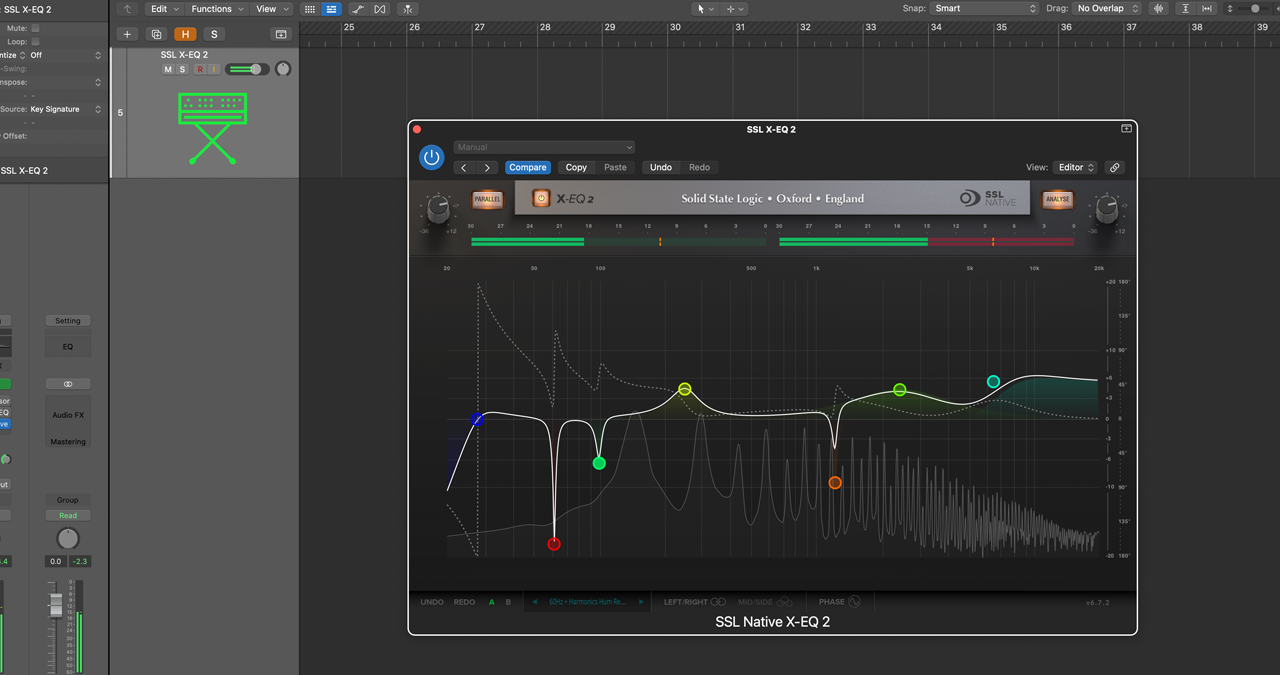The height and width of the screenshot is (675, 1280).
Task: Toggle the Mute checkbox in inspector
Action: 36,28
